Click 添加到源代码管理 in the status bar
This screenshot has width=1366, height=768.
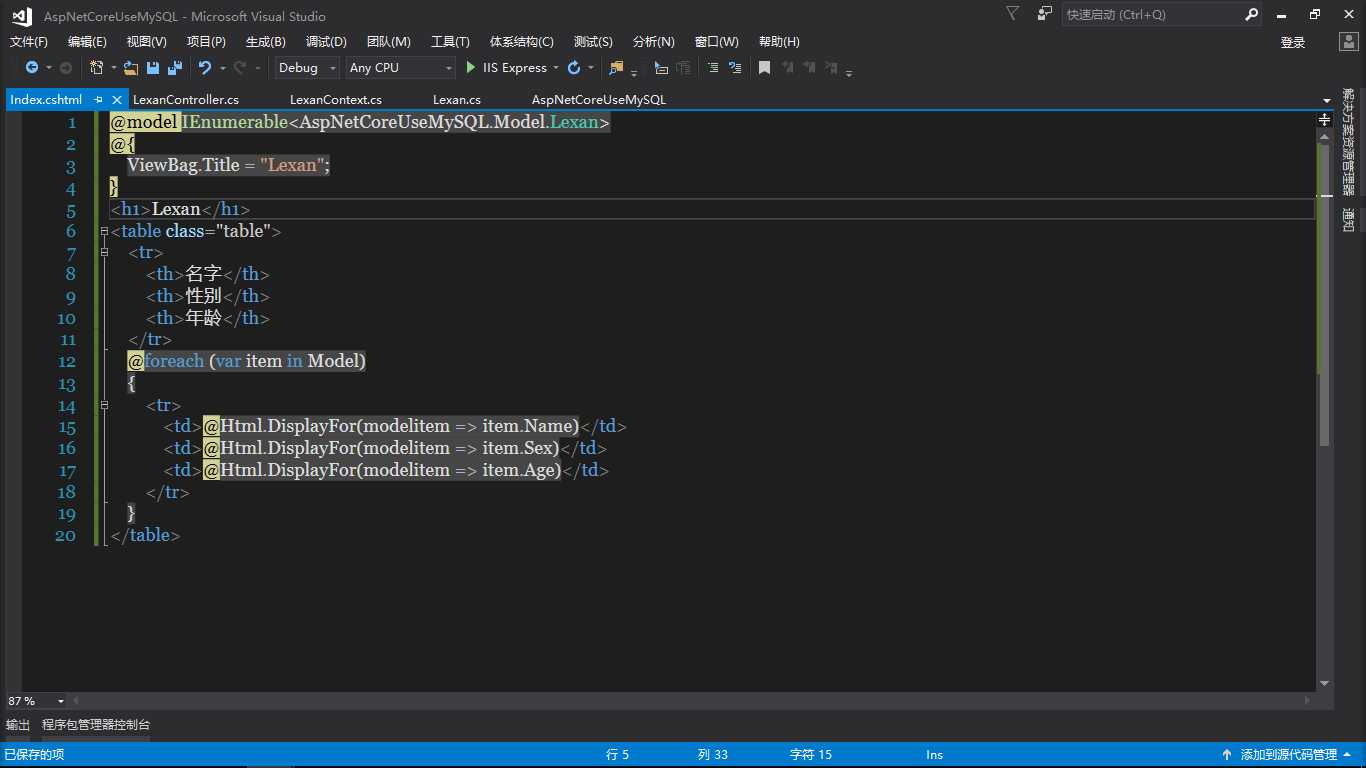[1288, 755]
